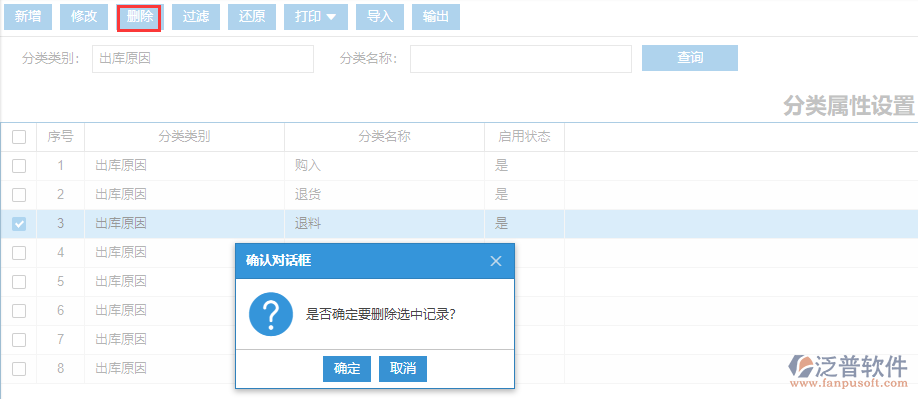The height and width of the screenshot is (399, 918).
Task: Check the checkbox for row 4
Action: point(19,253)
